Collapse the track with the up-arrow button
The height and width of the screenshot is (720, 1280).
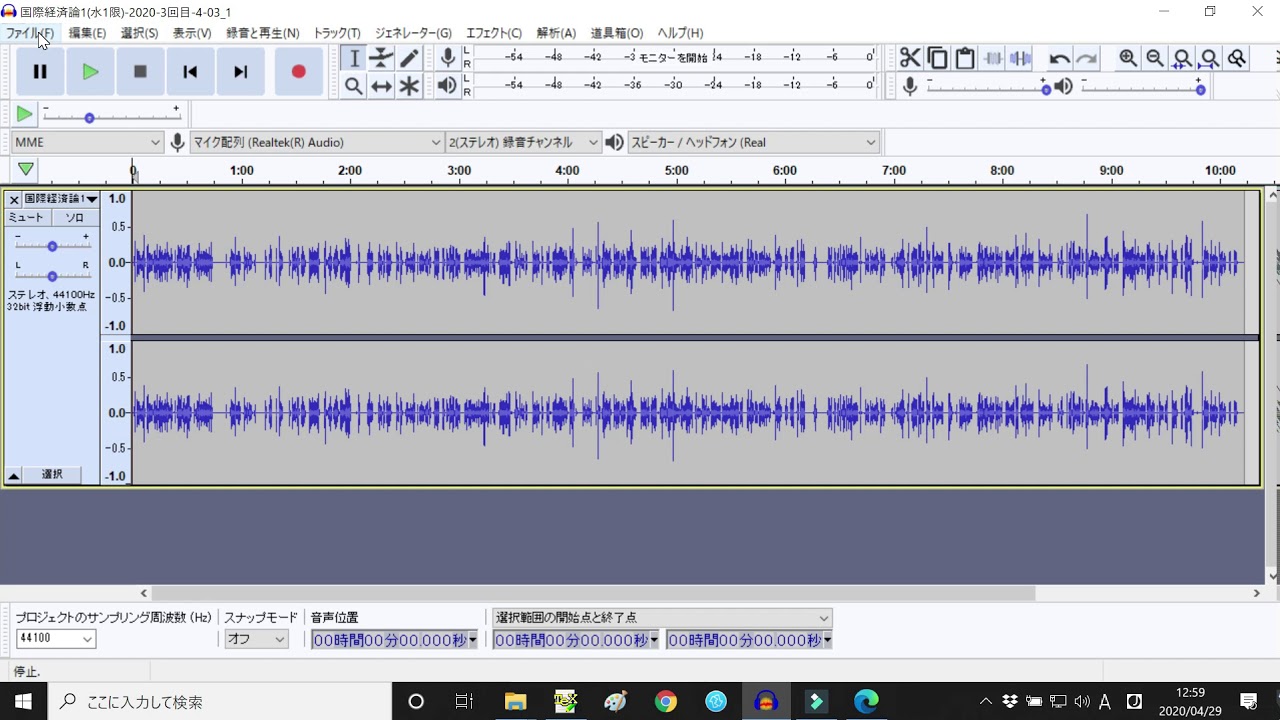click(x=13, y=475)
